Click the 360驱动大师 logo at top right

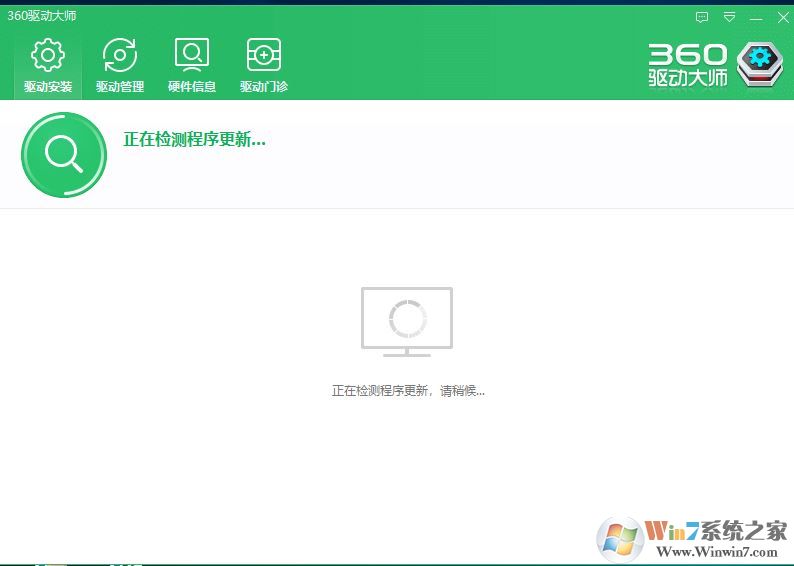tap(716, 65)
